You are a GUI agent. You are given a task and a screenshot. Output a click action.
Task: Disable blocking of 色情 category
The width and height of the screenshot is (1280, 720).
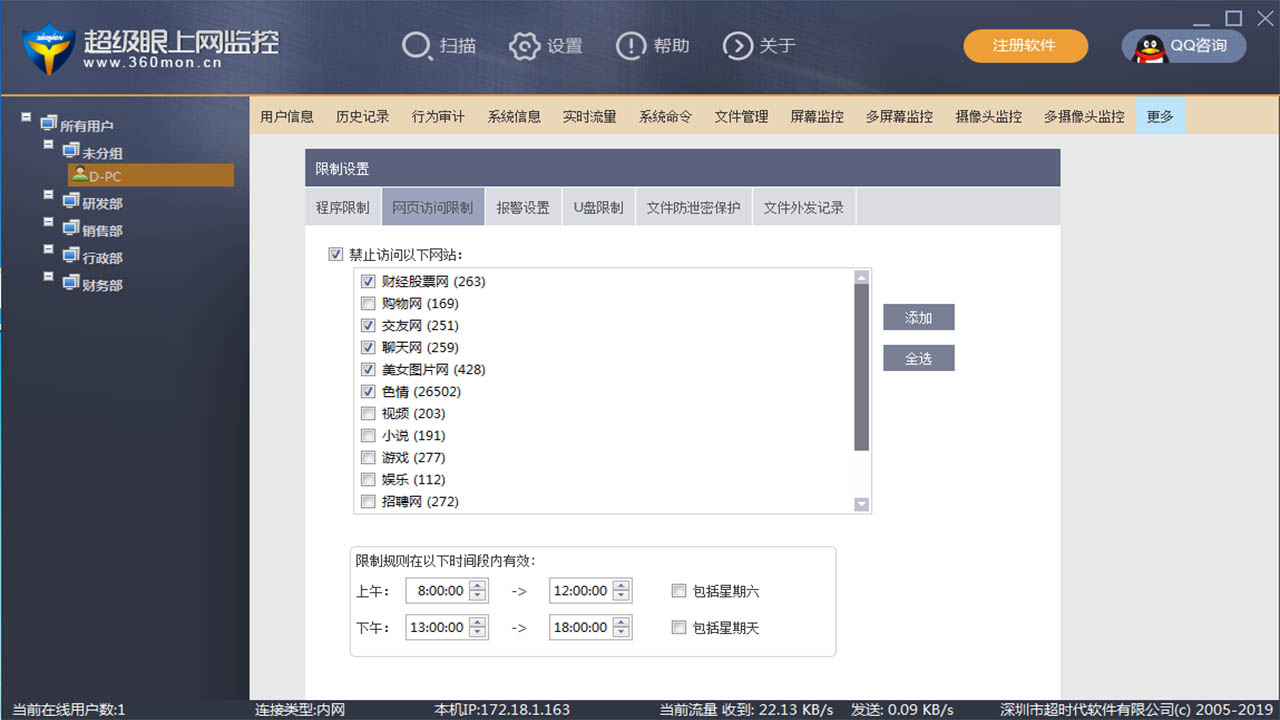pos(368,391)
